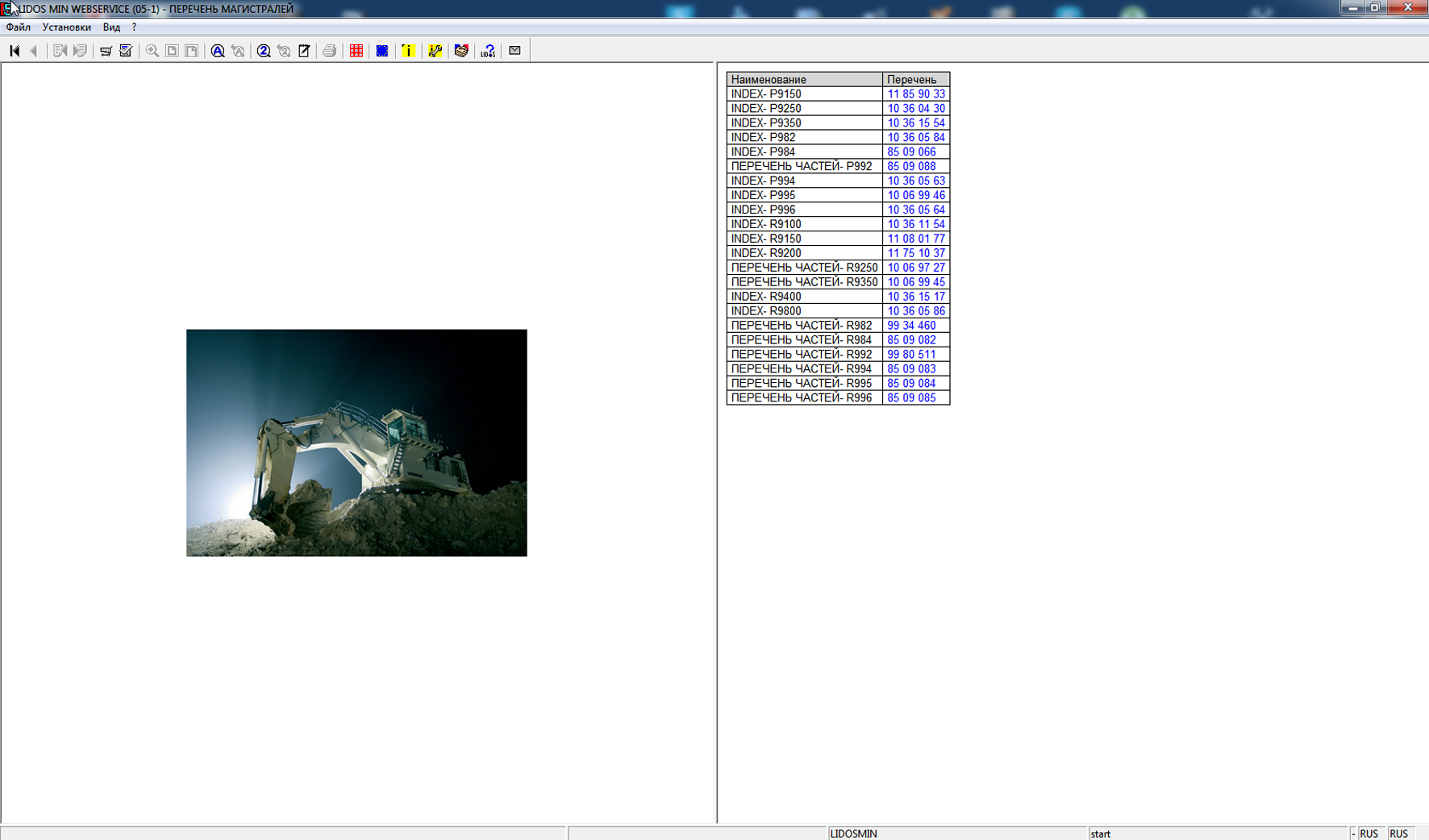
Task: Open the shopping cart icon
Action: click(x=106, y=51)
